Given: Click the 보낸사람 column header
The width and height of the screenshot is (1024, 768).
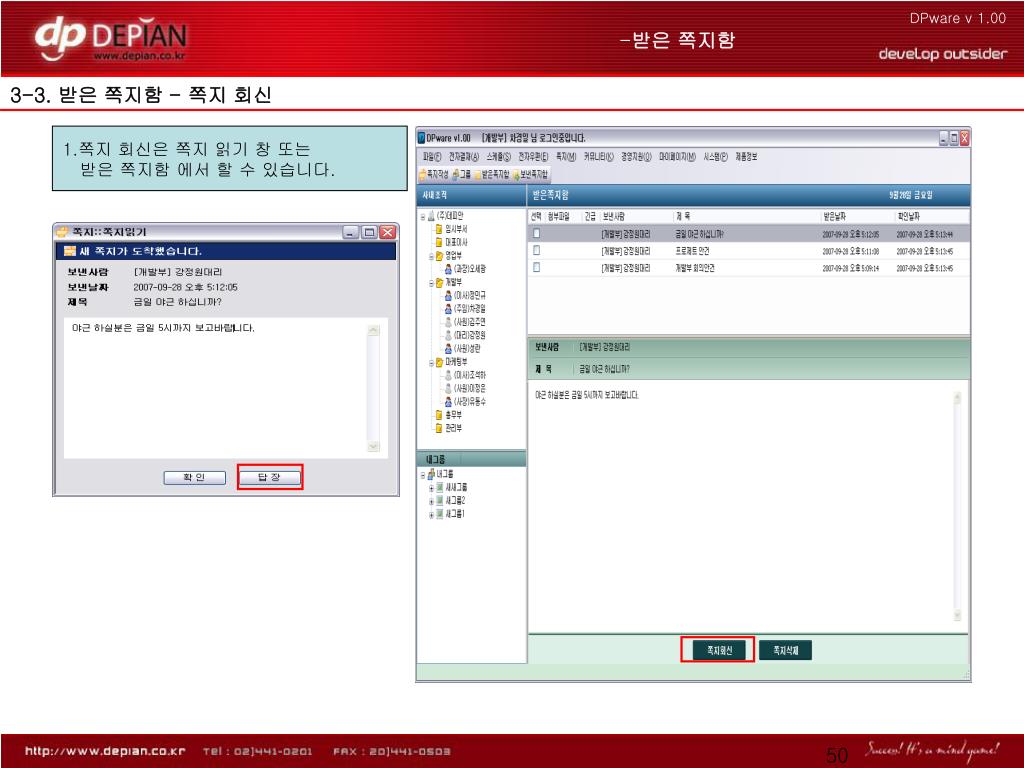Looking at the screenshot, I should tap(613, 216).
